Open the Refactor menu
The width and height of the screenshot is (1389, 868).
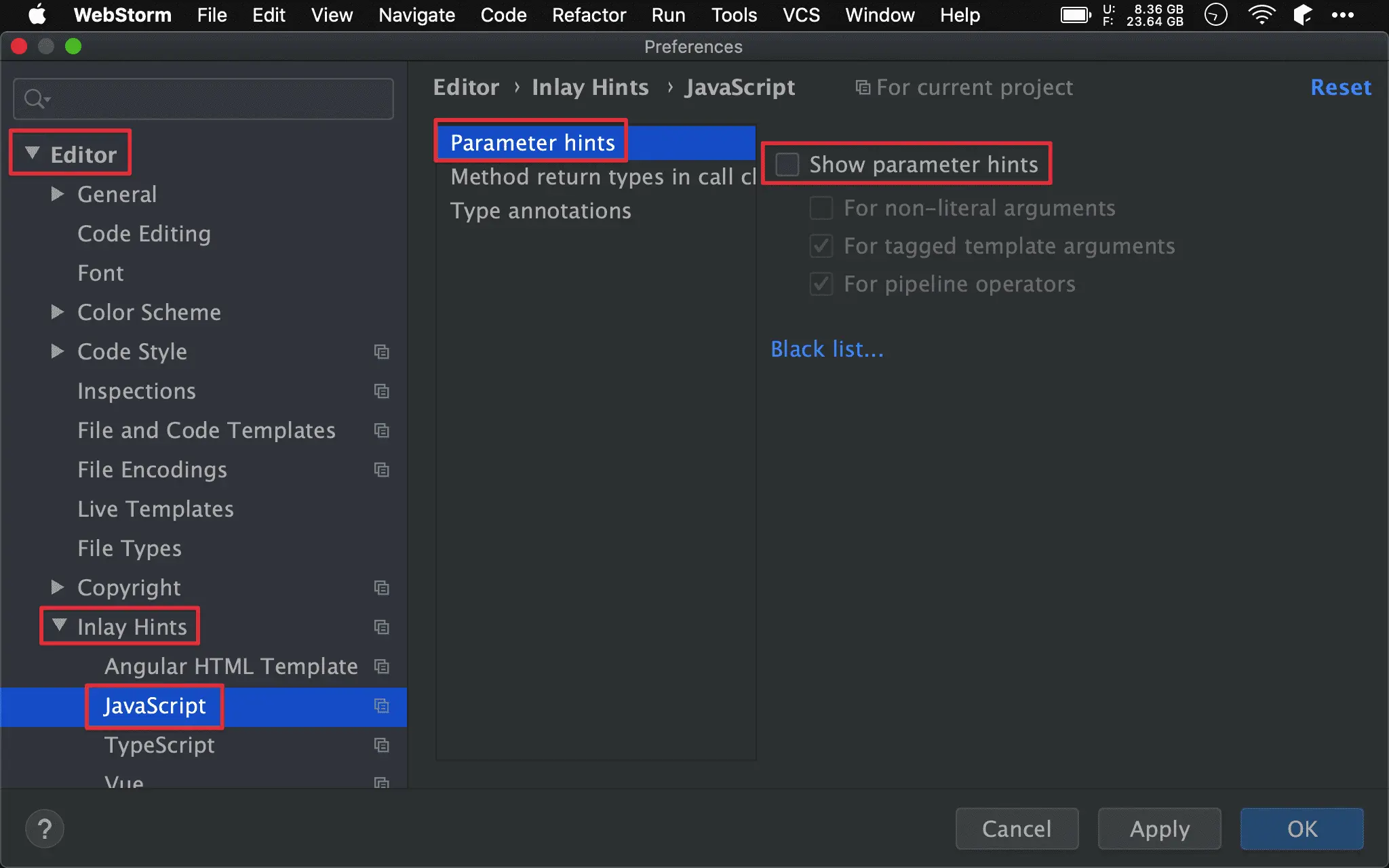coord(588,15)
